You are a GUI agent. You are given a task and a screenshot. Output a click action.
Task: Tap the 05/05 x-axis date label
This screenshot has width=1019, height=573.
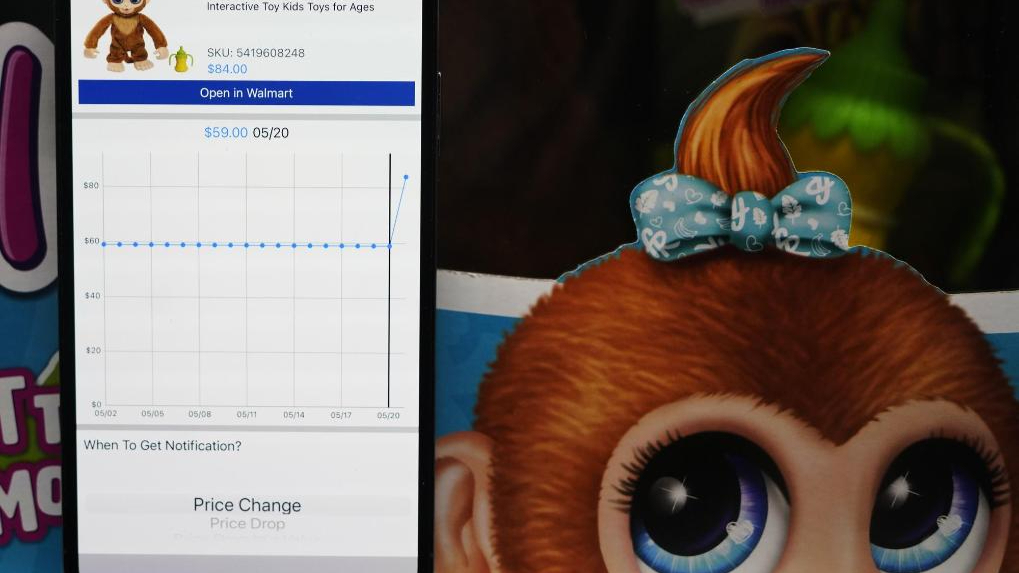153,414
